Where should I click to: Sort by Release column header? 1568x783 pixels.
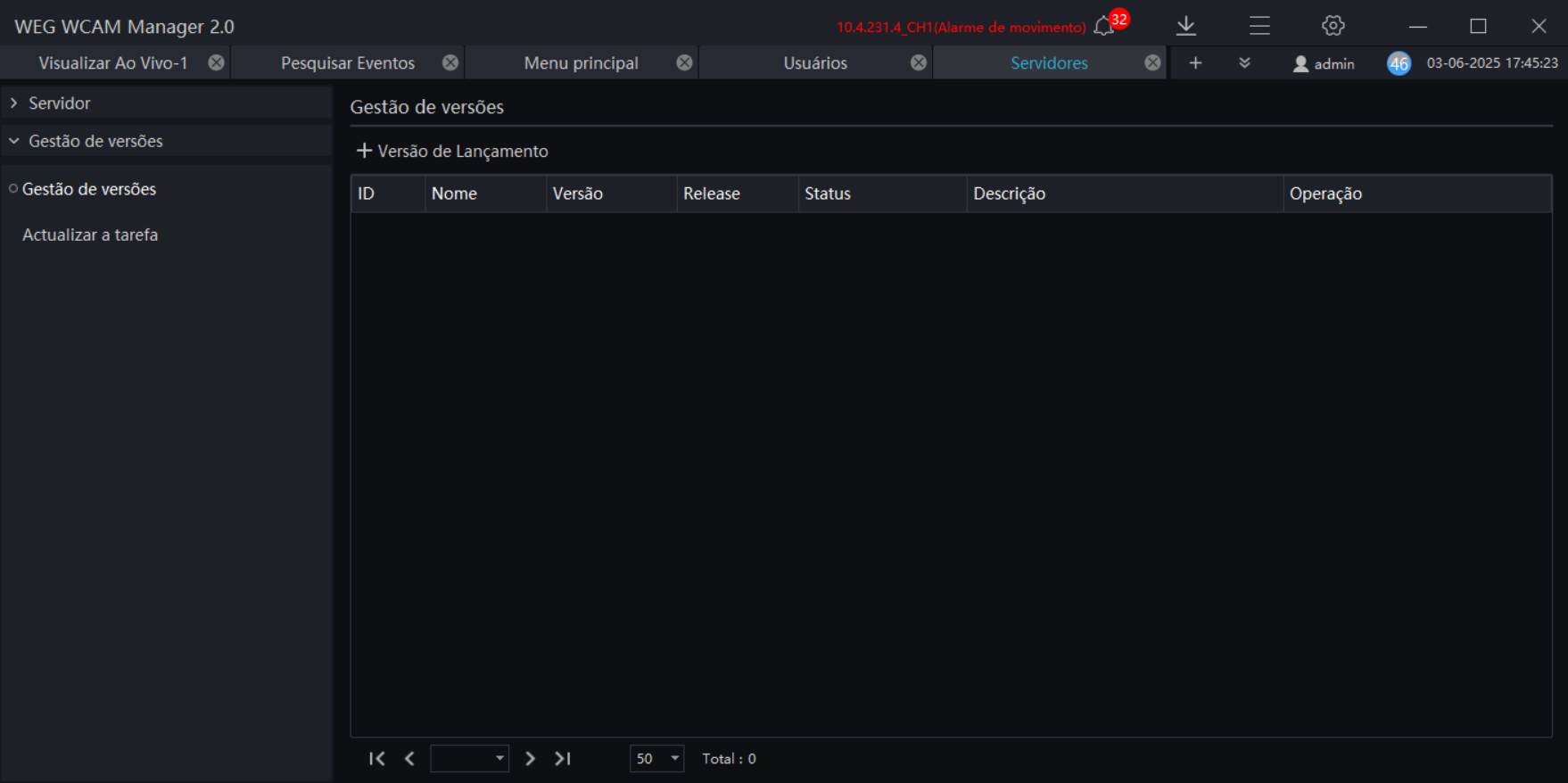[x=738, y=194]
